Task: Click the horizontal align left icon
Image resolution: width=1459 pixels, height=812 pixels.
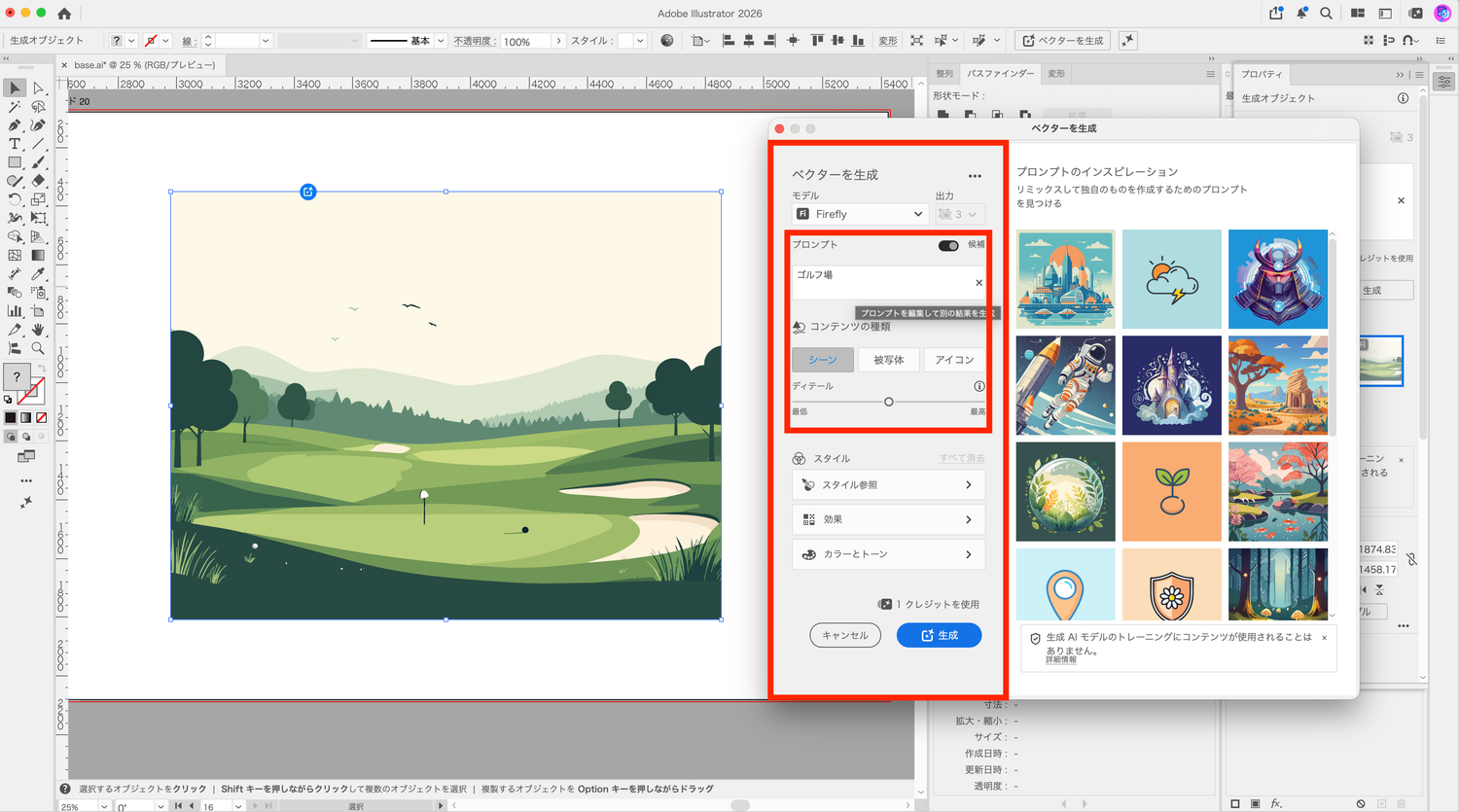Action: point(728,41)
